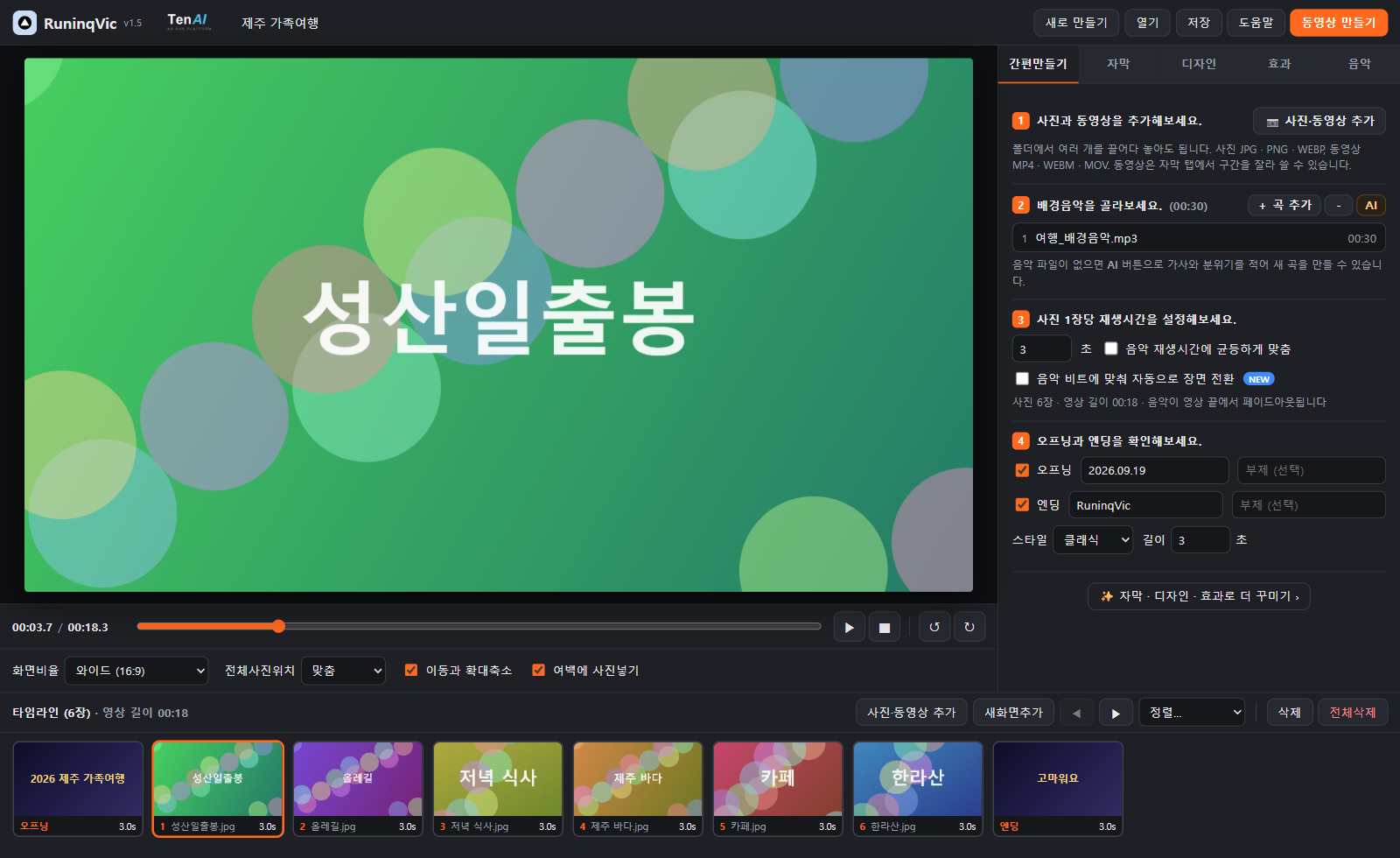Click the 새화면추가 button

point(1013,713)
